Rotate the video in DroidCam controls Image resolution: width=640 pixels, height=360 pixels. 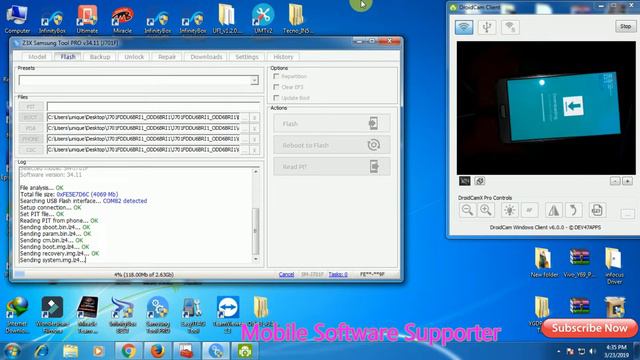tap(573, 210)
